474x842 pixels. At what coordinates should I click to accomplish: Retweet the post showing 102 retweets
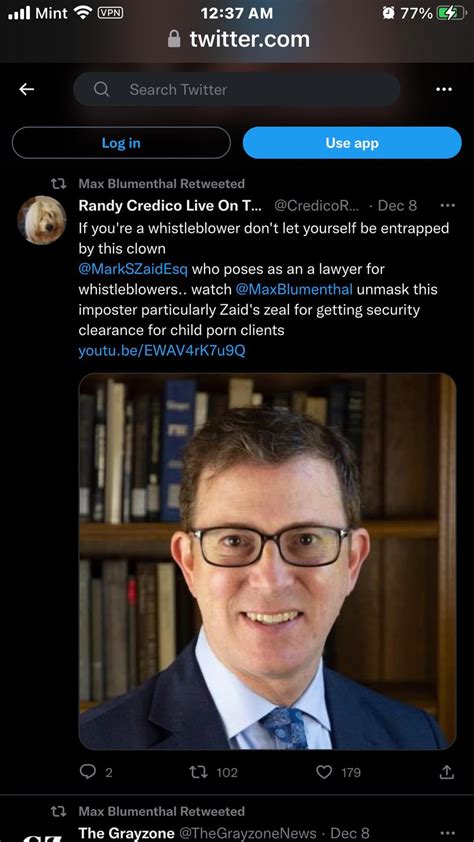197,772
